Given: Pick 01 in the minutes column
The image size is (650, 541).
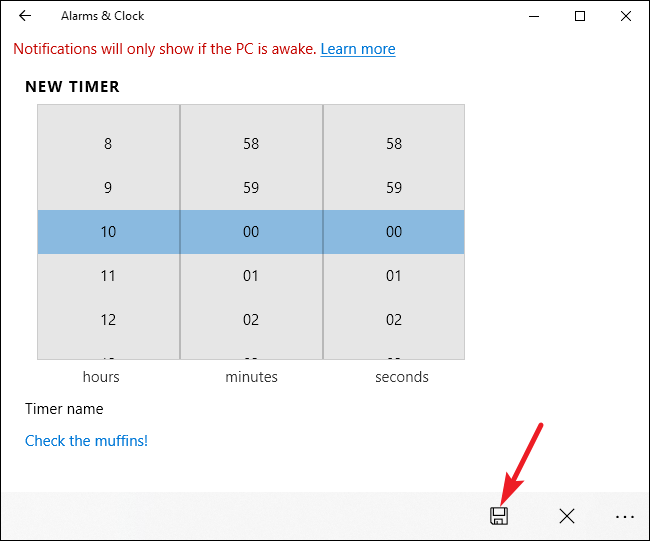Looking at the screenshot, I should 251,276.
